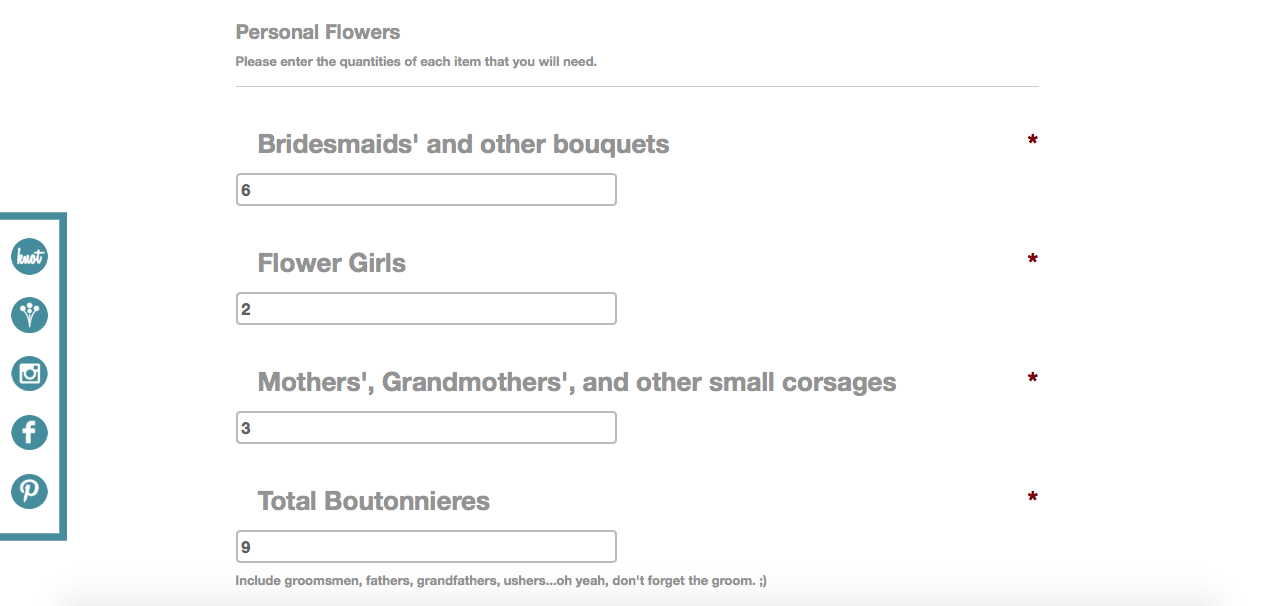Click the "Bridesmaids' and other bouquets" label
This screenshot has height=606, width=1275.
coord(463,144)
